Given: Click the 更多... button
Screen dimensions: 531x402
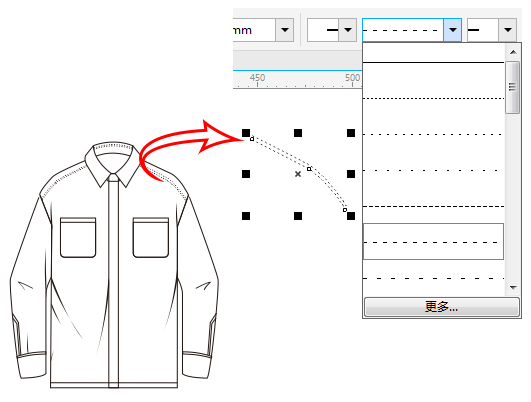Looking at the screenshot, I should point(442,307).
